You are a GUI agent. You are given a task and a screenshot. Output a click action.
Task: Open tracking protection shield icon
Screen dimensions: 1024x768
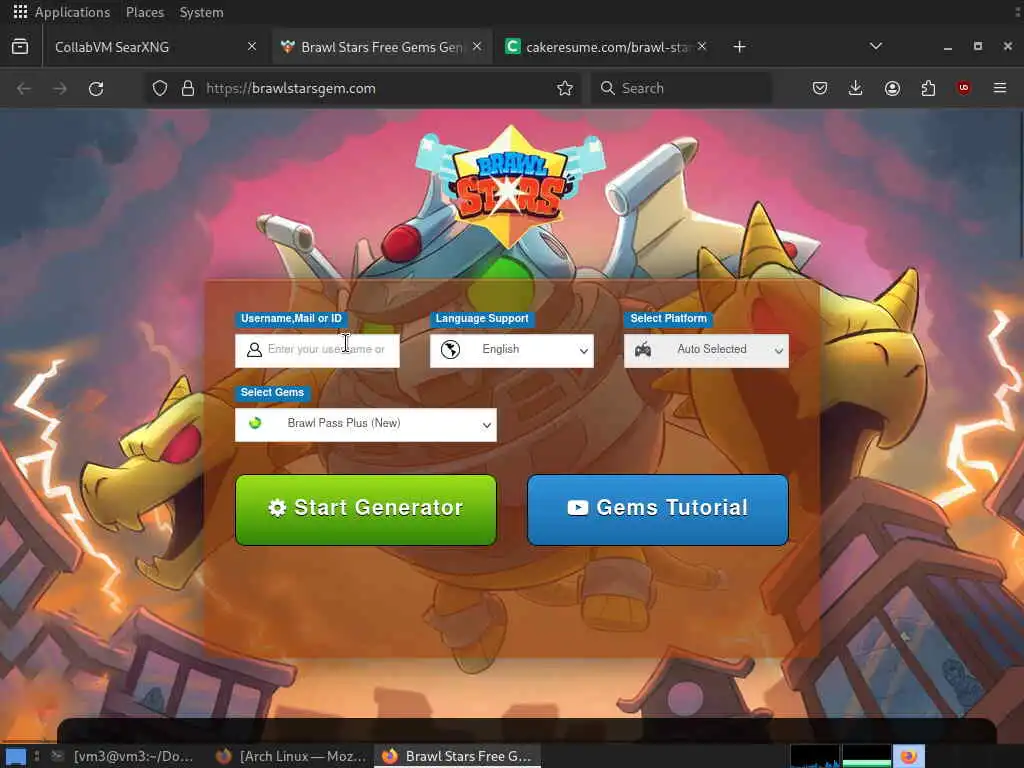coord(160,88)
